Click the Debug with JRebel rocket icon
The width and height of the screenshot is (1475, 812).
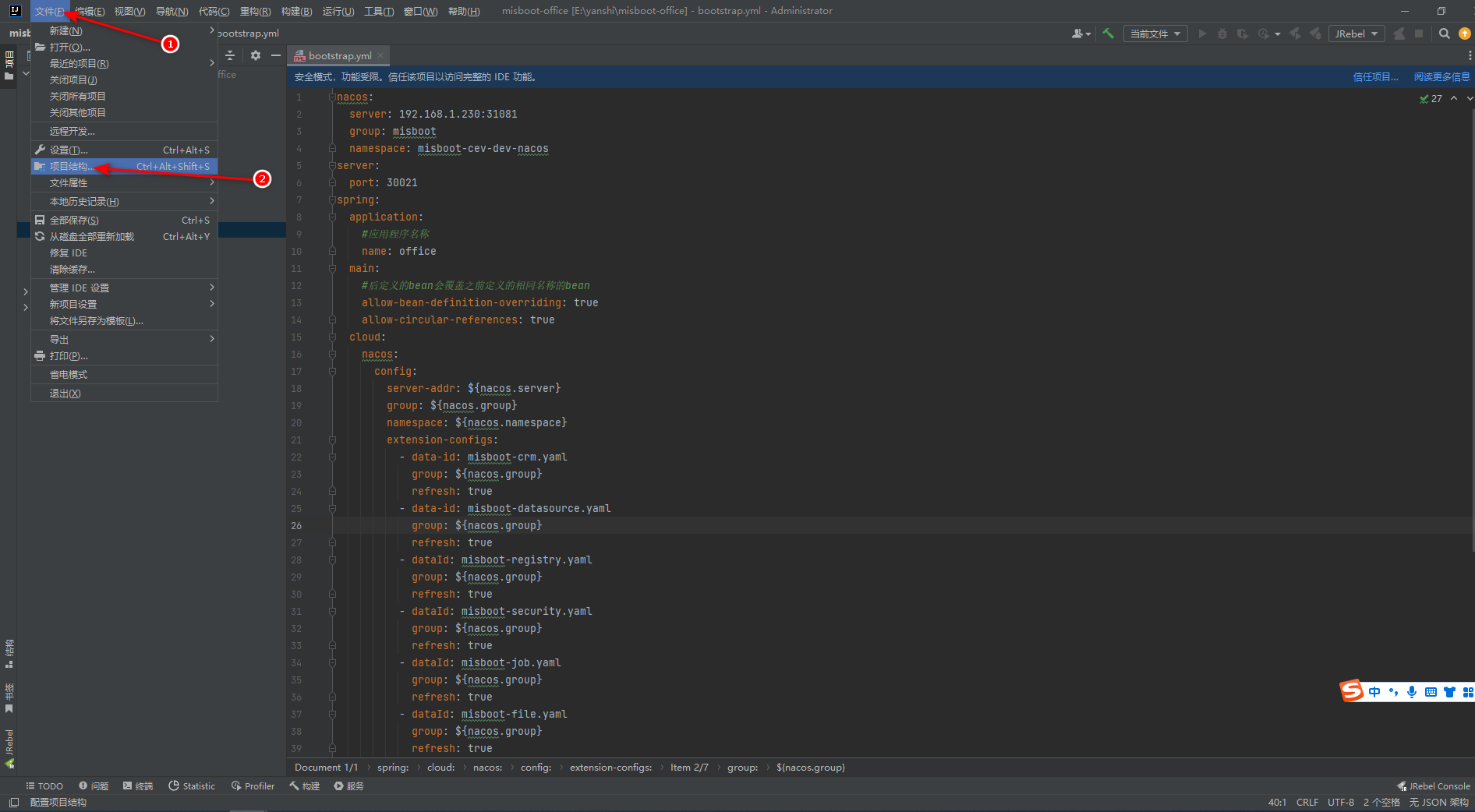tap(1316, 34)
